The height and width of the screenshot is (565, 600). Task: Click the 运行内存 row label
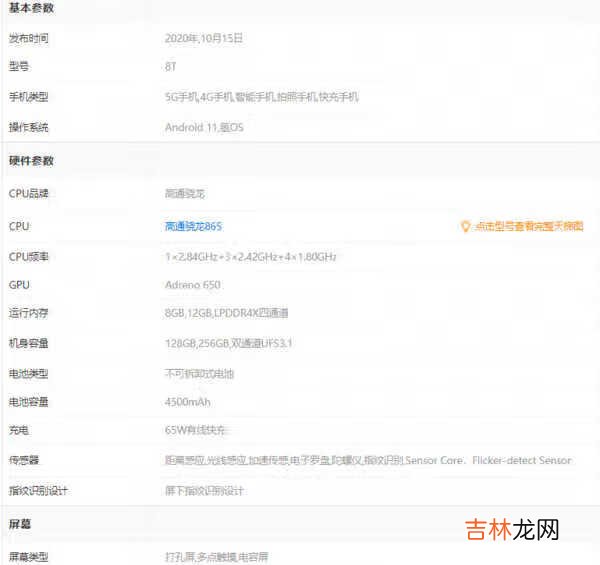click(x=29, y=313)
